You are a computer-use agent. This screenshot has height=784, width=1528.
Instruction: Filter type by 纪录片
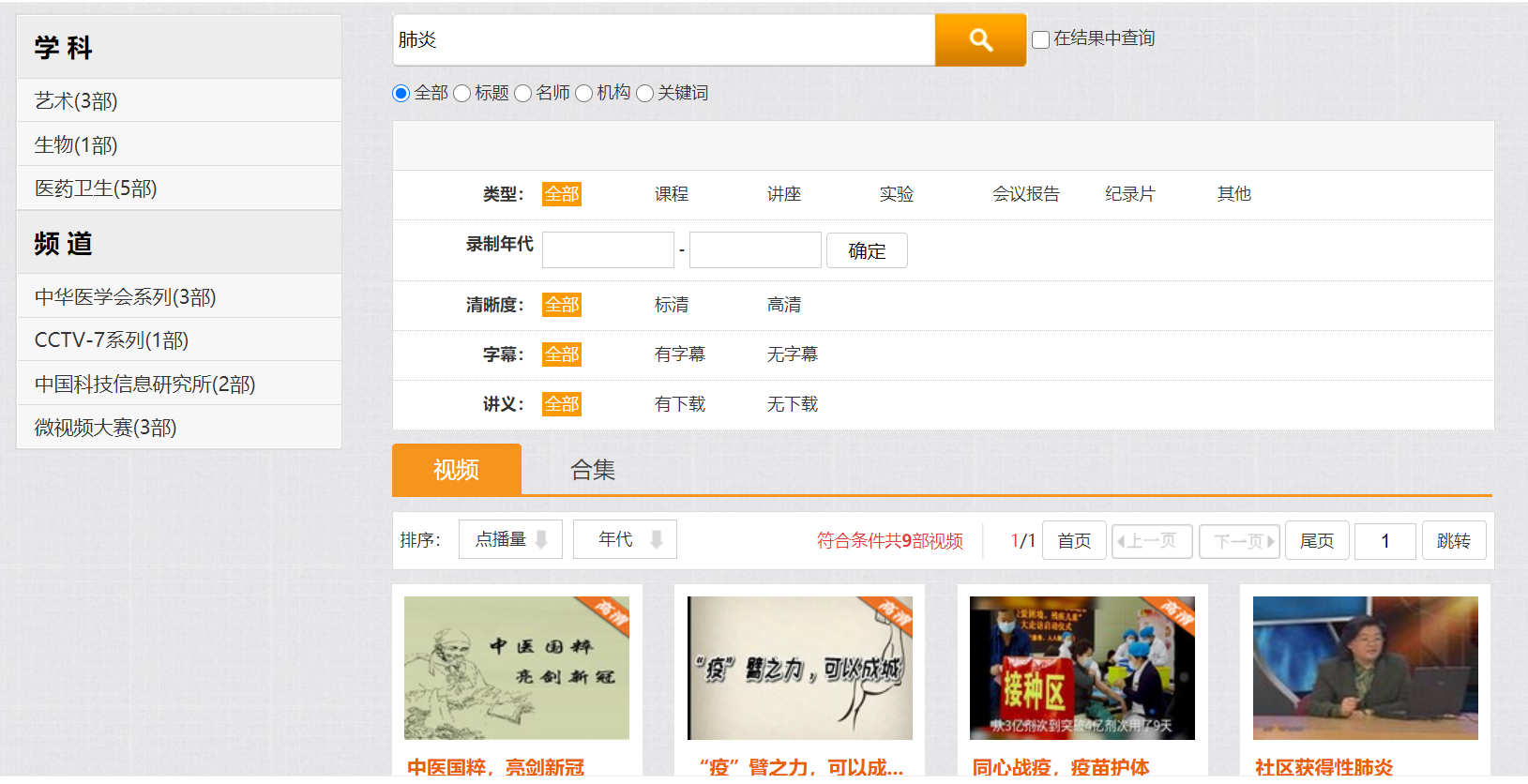point(1129,194)
